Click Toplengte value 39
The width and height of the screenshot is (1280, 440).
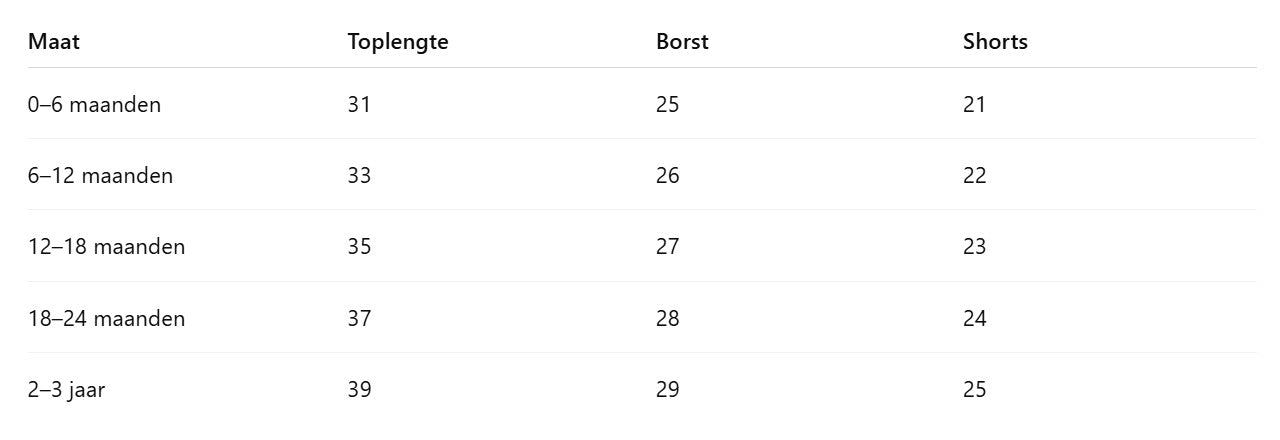point(359,390)
